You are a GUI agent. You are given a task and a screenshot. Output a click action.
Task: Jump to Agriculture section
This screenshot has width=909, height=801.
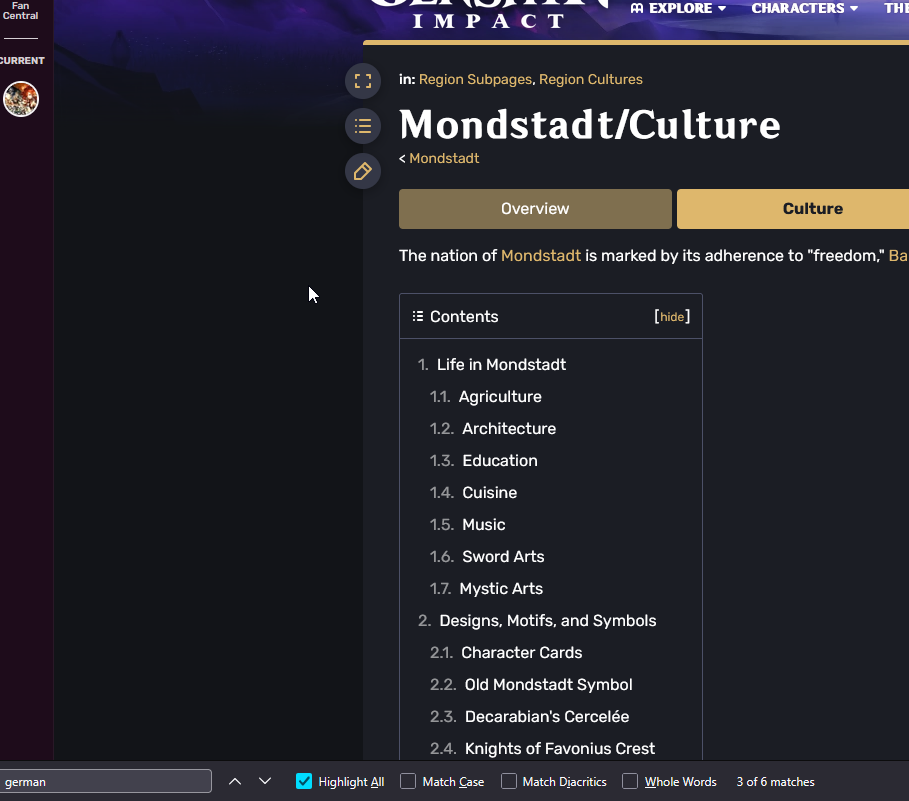click(500, 396)
